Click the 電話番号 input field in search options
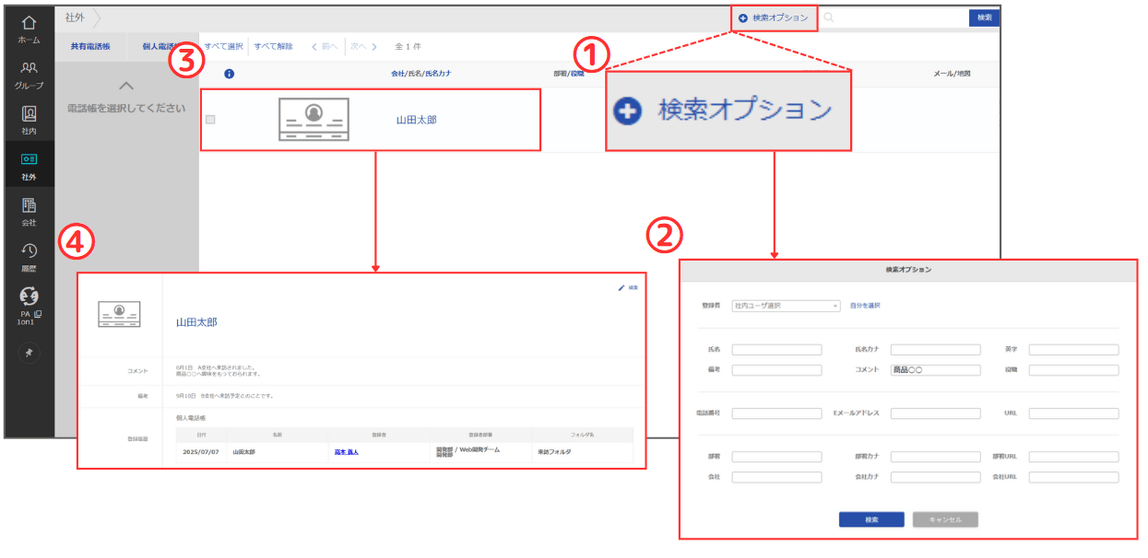 (x=777, y=414)
